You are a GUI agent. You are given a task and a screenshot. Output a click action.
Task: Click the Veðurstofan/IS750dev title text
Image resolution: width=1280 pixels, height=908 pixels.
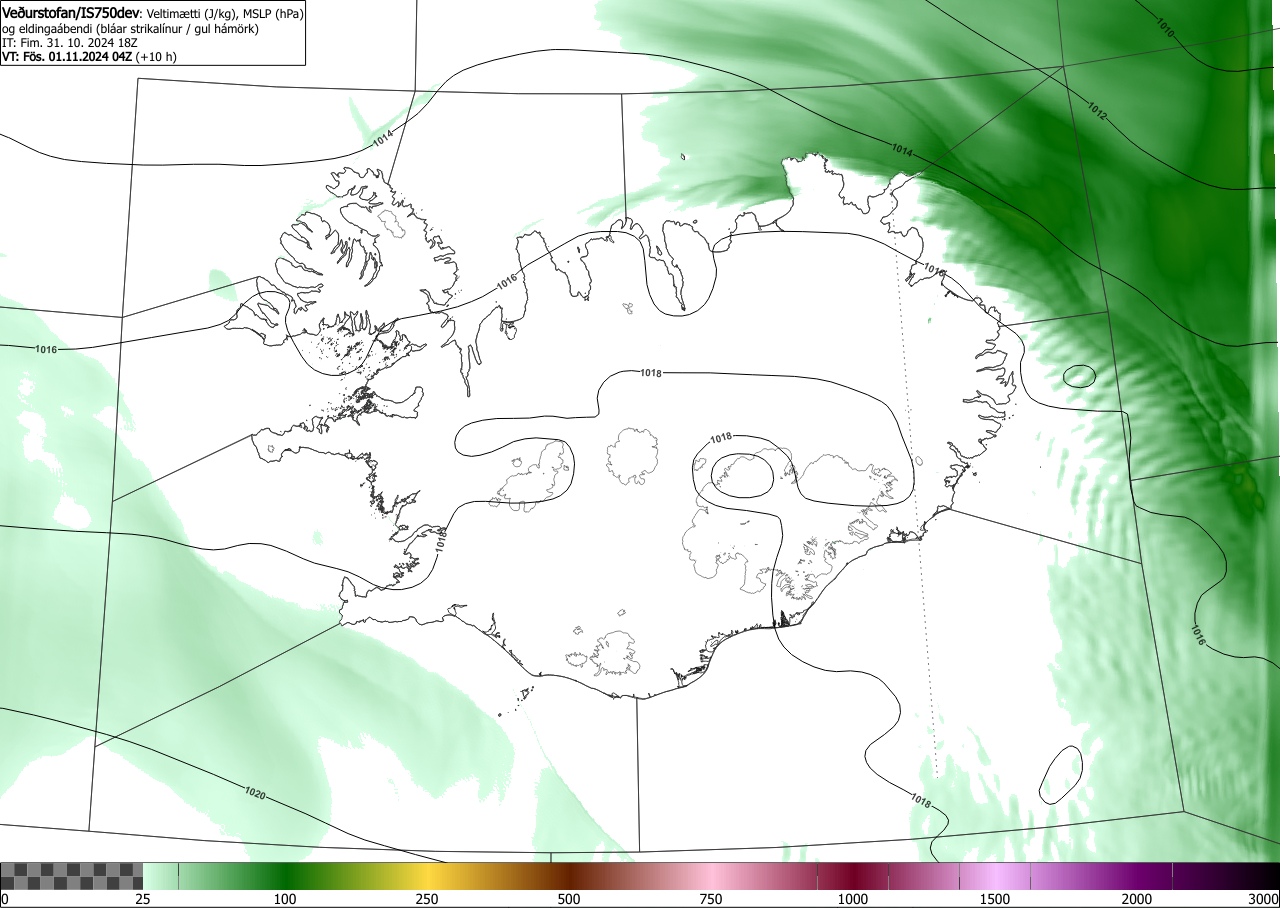pyautogui.click(x=73, y=13)
